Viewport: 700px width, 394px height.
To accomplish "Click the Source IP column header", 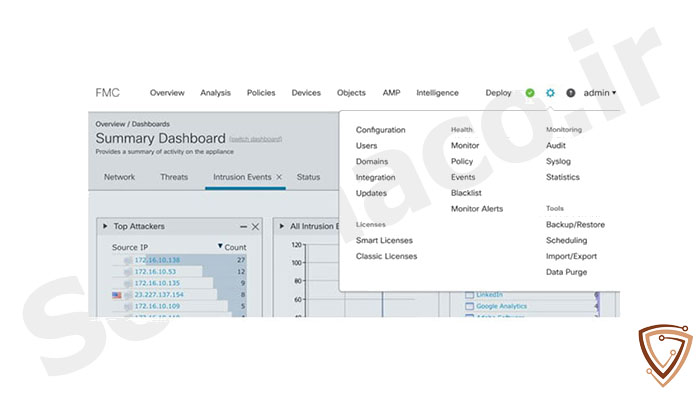I will point(130,247).
